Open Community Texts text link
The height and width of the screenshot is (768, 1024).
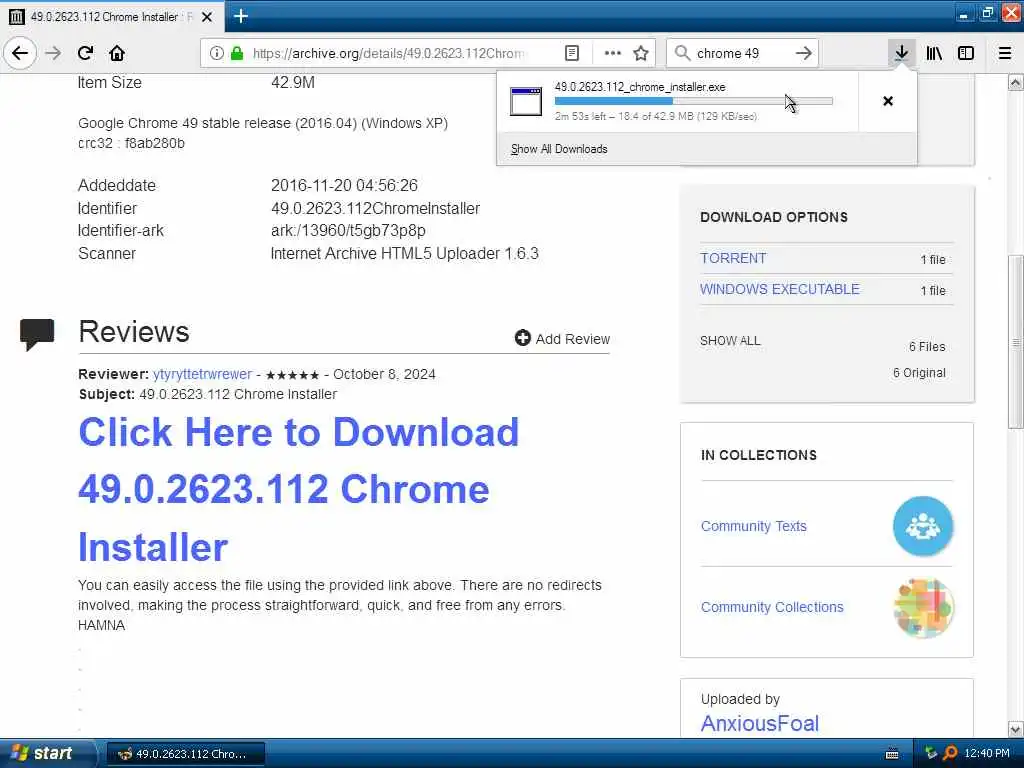pyautogui.click(x=754, y=526)
